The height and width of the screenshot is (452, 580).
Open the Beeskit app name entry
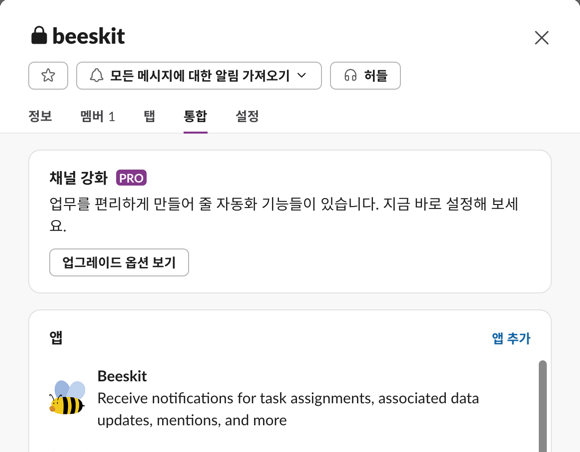[x=122, y=376]
